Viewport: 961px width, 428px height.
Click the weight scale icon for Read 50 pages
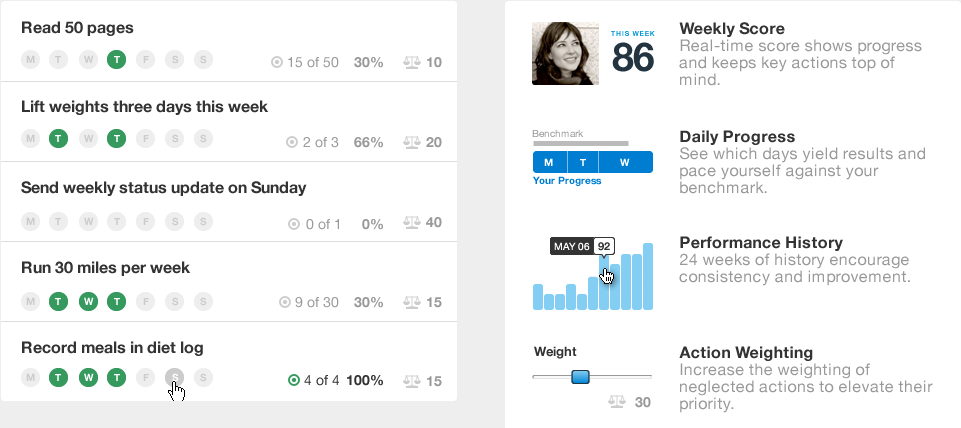pos(411,62)
